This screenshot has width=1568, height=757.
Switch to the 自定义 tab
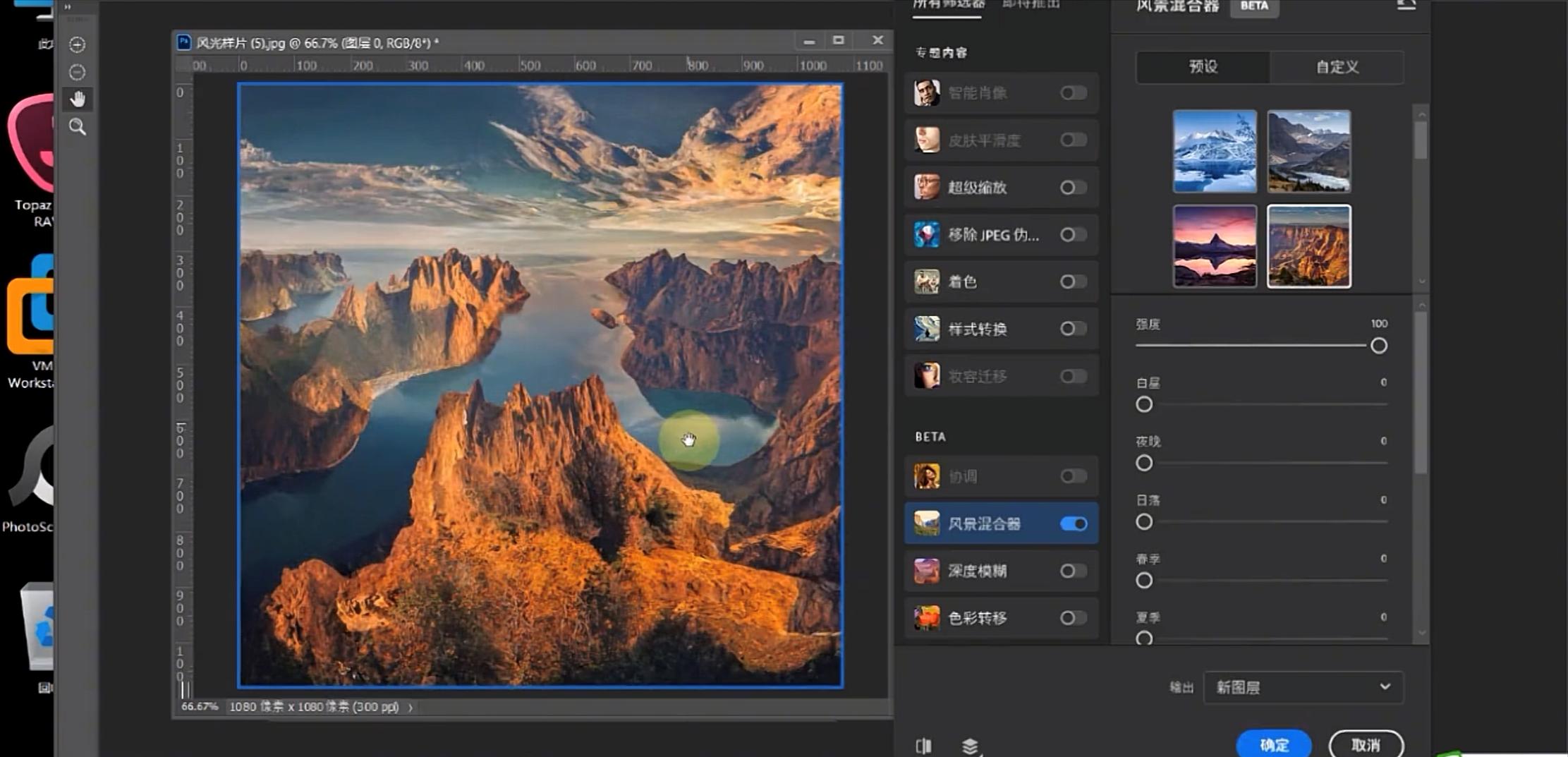pos(1337,67)
